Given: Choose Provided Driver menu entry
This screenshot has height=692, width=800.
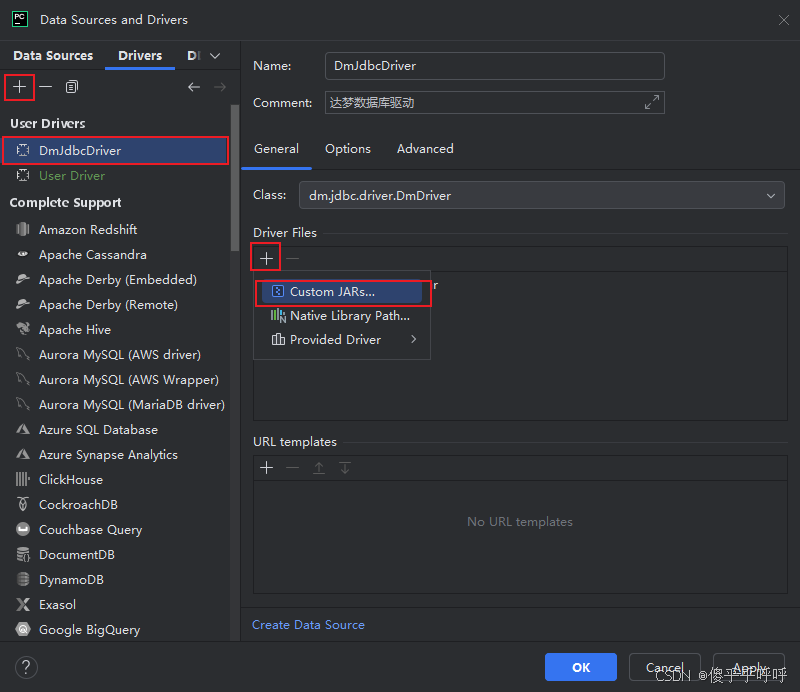Looking at the screenshot, I should tap(342, 339).
